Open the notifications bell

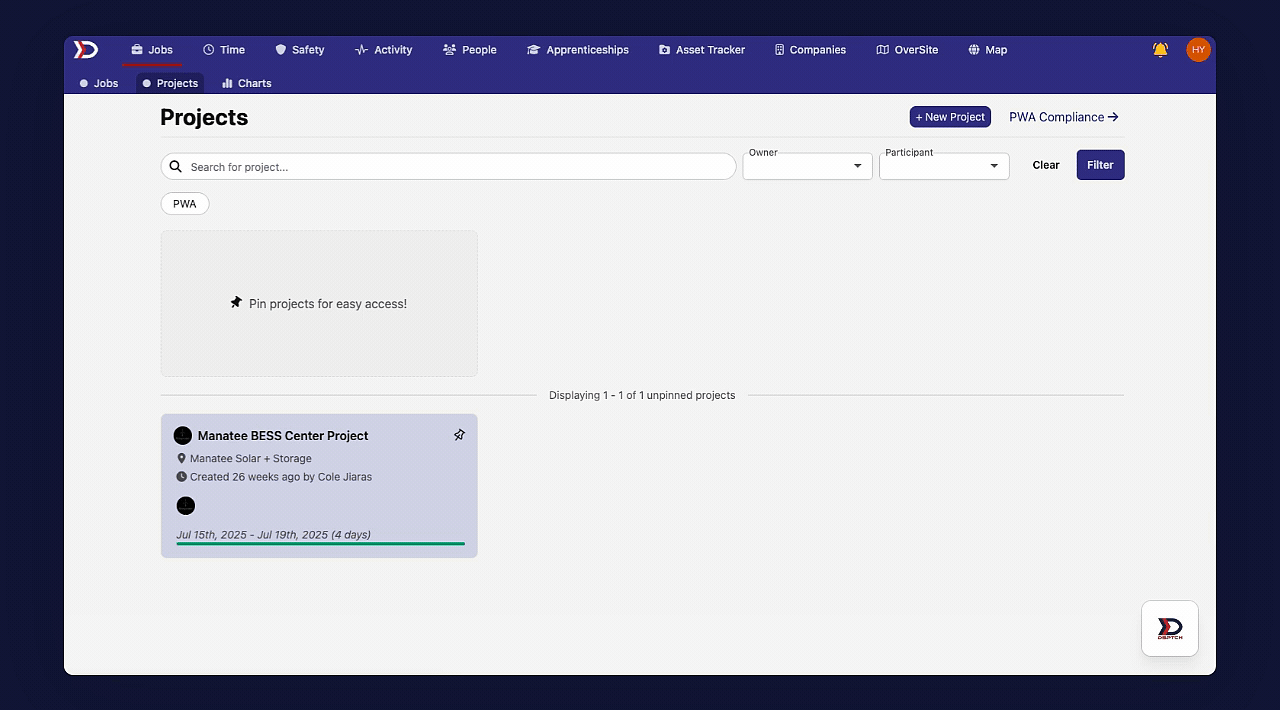point(1160,49)
